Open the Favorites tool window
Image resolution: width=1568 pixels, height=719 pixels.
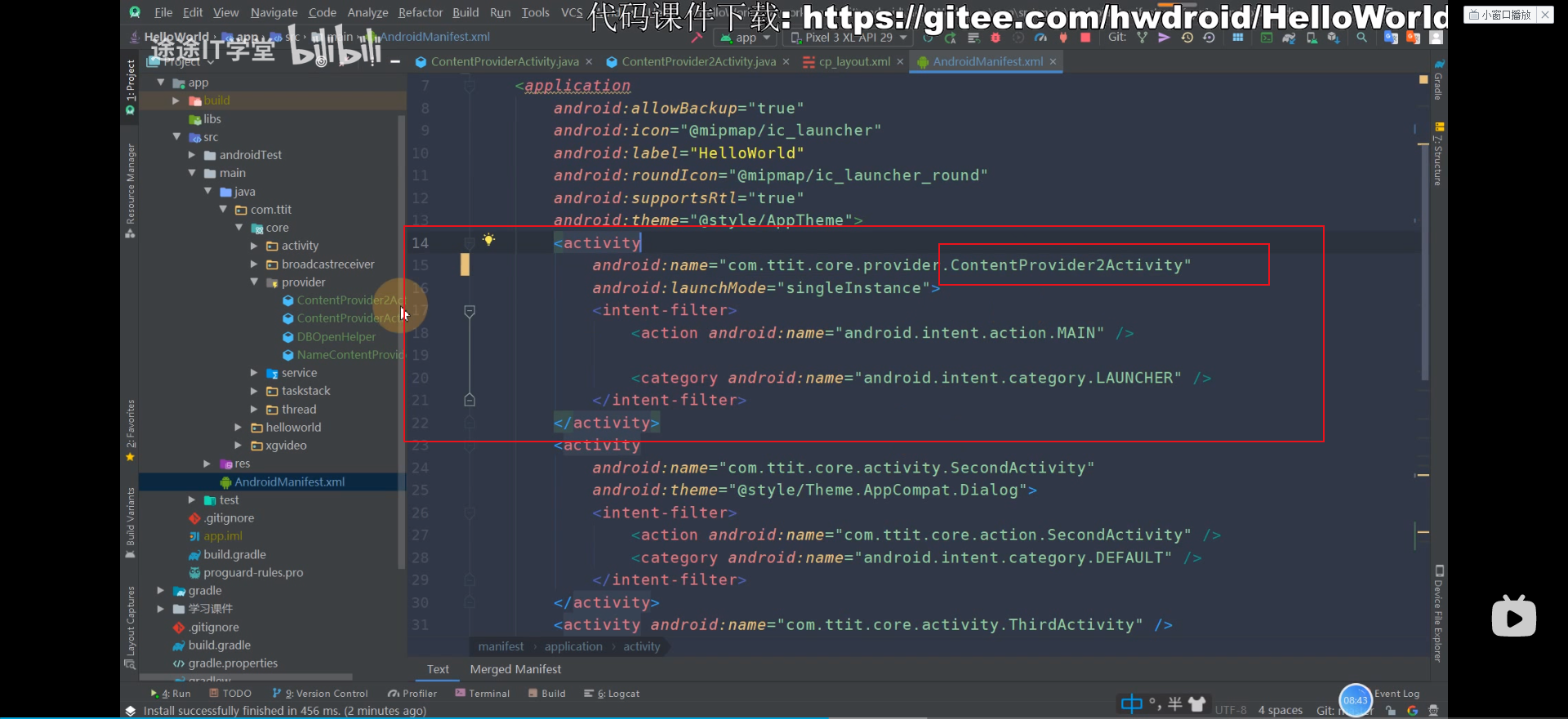click(x=130, y=430)
